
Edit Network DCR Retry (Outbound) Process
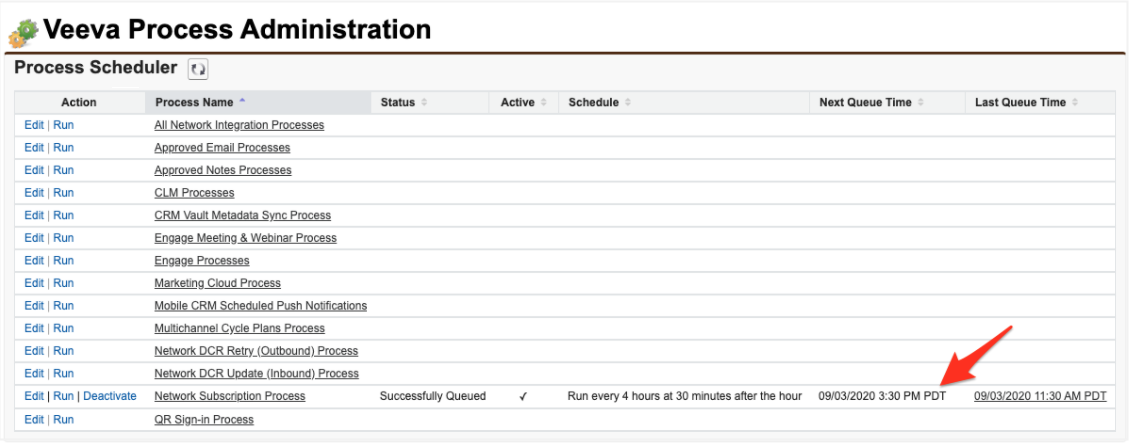[34, 351]
